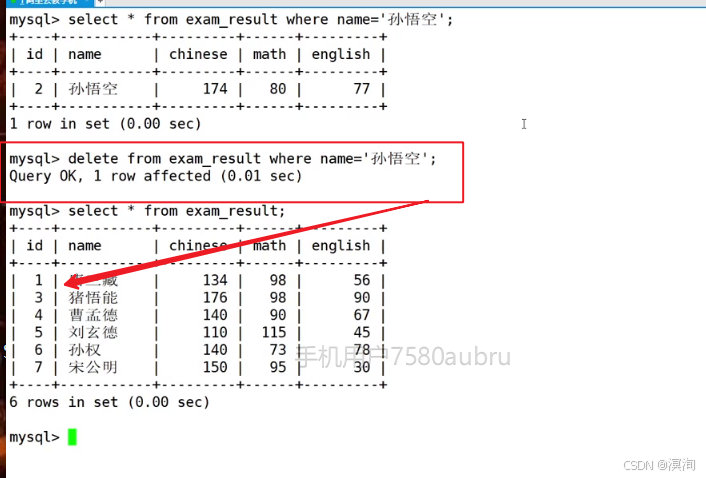Click the name 刘玄德 in the table
Image resolution: width=706 pixels, height=478 pixels.
point(93,332)
